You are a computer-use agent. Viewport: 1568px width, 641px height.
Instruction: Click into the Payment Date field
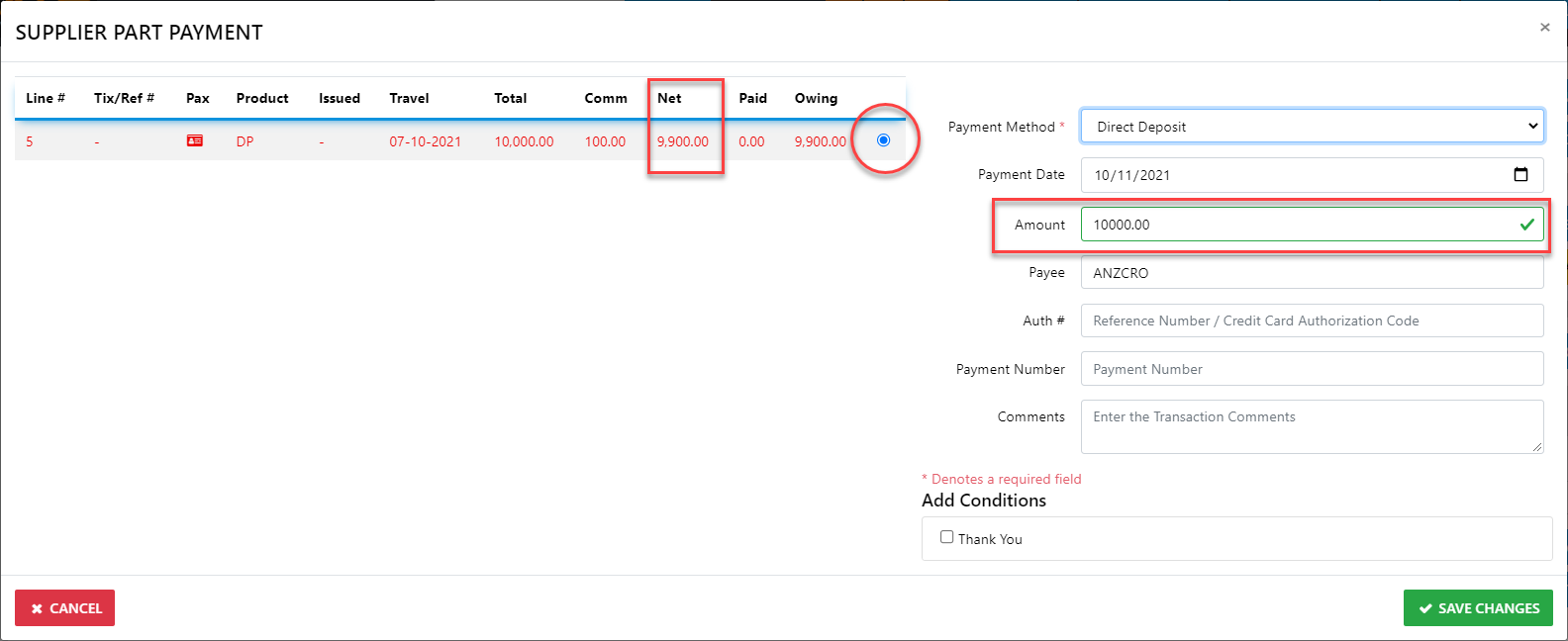coord(1312,175)
